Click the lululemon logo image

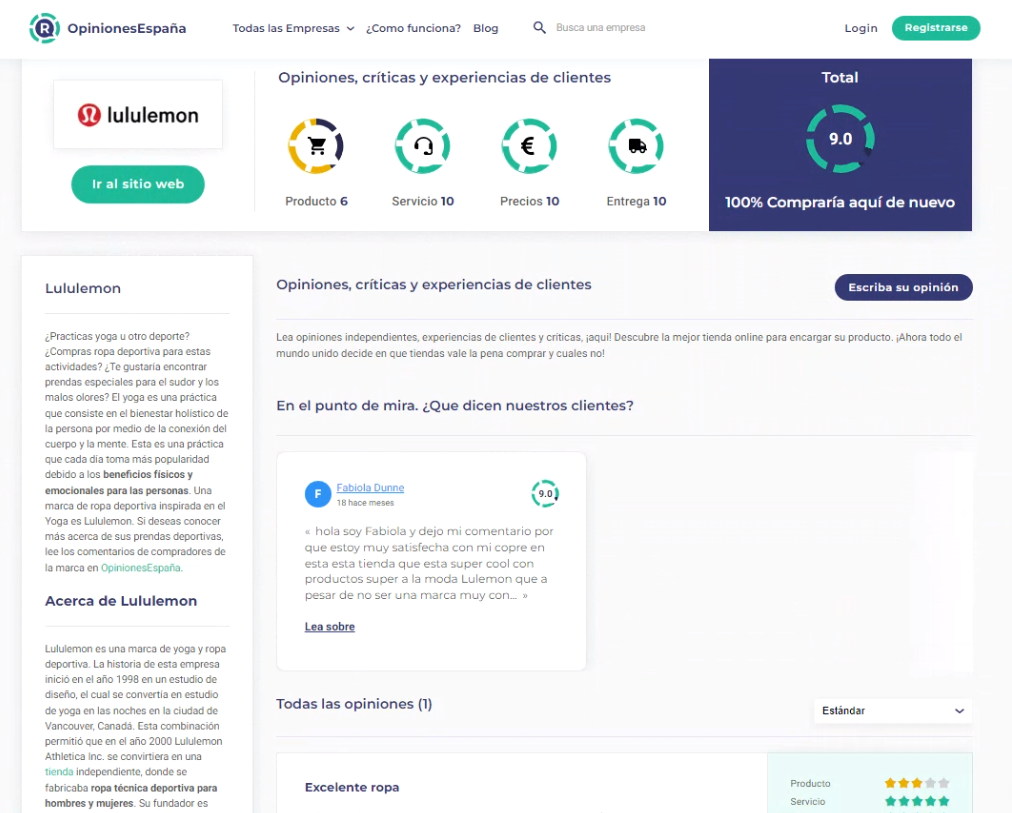tap(138, 115)
